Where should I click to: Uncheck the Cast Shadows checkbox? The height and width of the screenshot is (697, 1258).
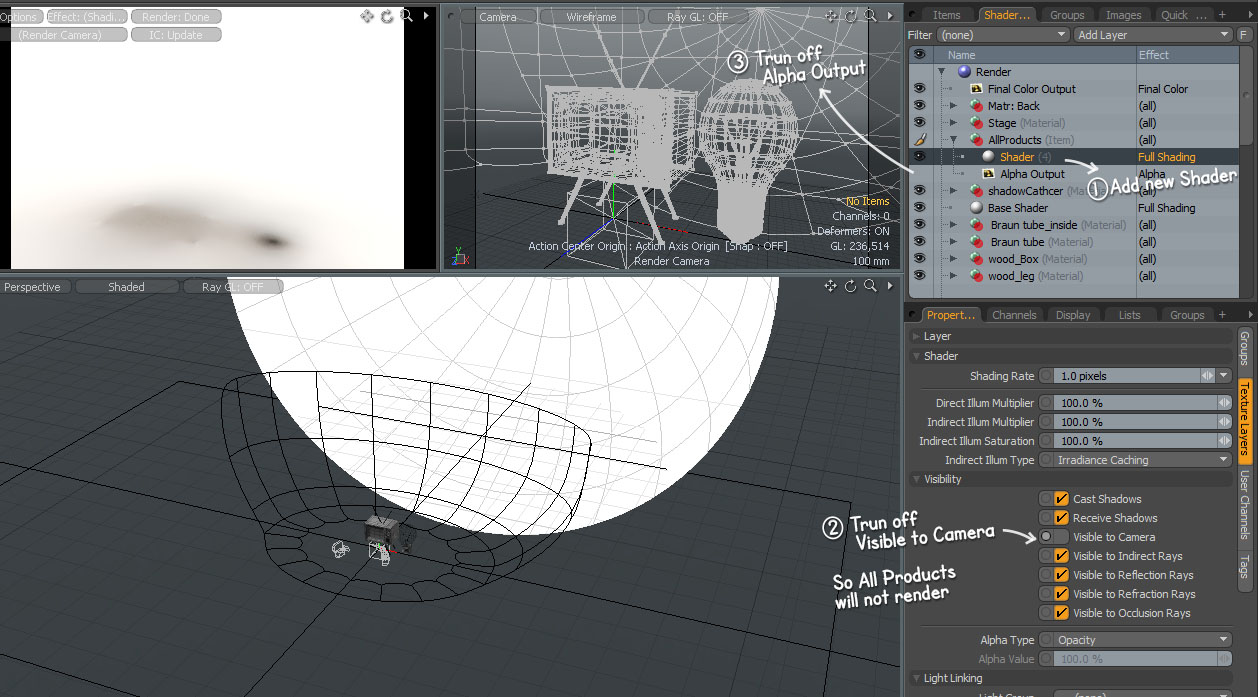[1060, 499]
